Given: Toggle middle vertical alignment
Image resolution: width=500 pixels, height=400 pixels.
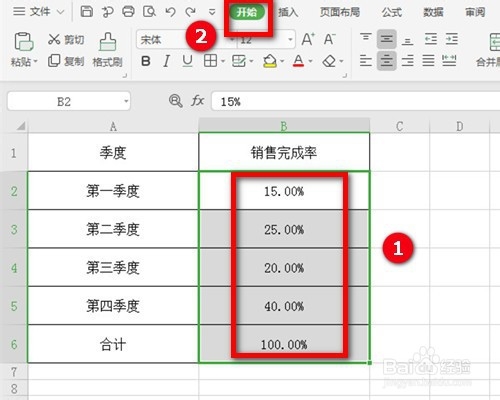Looking at the screenshot, I should (x=386, y=39).
